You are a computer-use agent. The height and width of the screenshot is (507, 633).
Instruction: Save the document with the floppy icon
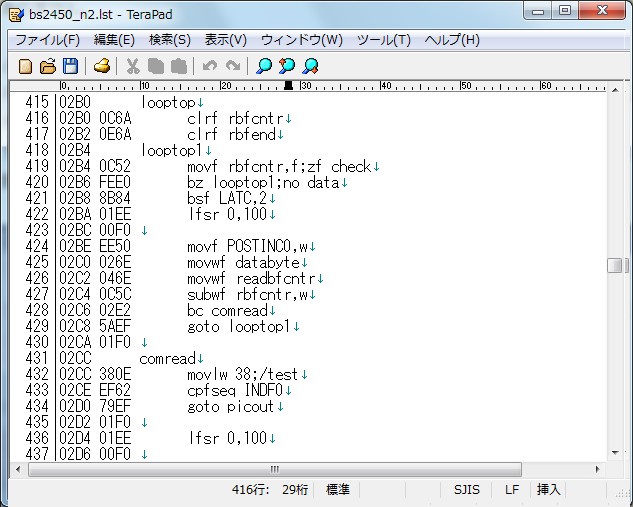point(70,67)
